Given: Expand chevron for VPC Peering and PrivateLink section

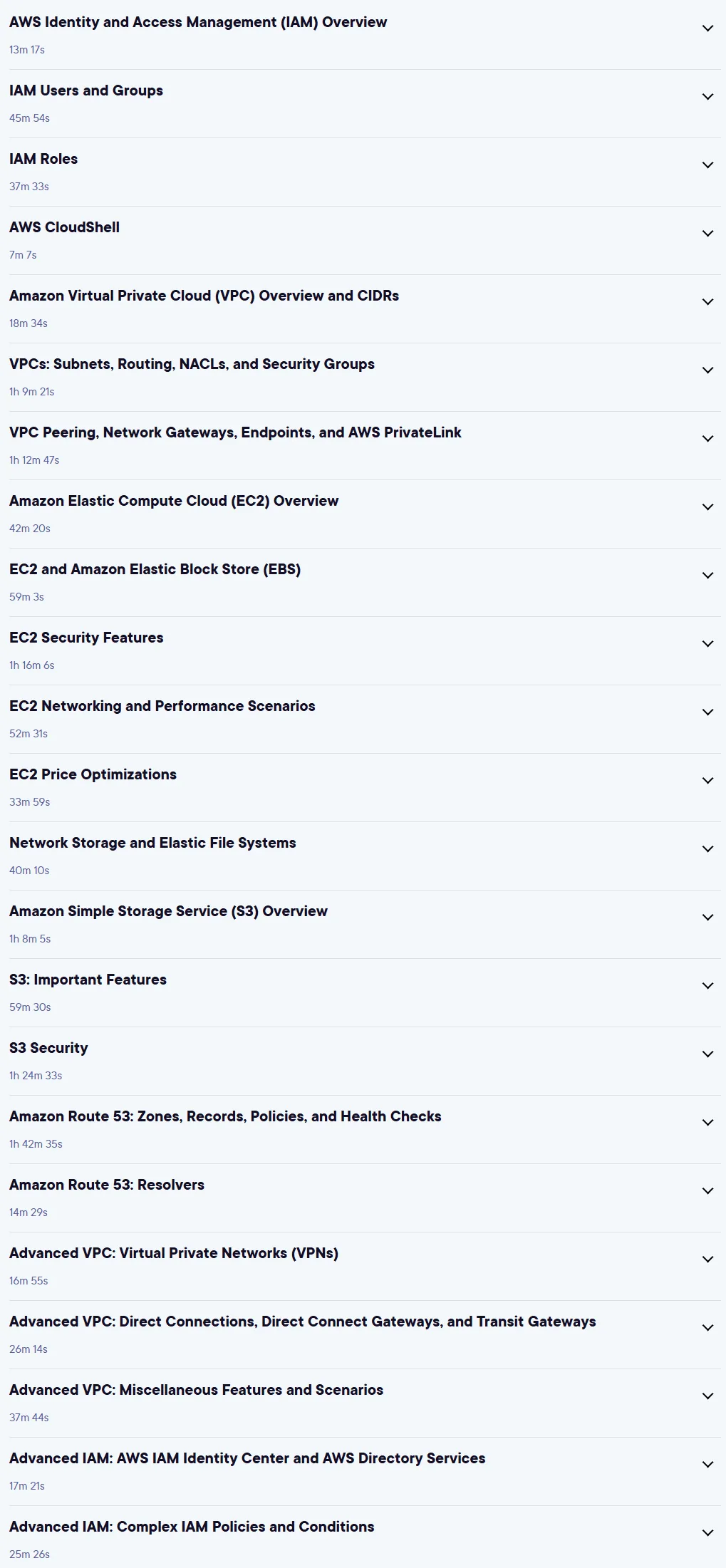Looking at the screenshot, I should tap(707, 439).
